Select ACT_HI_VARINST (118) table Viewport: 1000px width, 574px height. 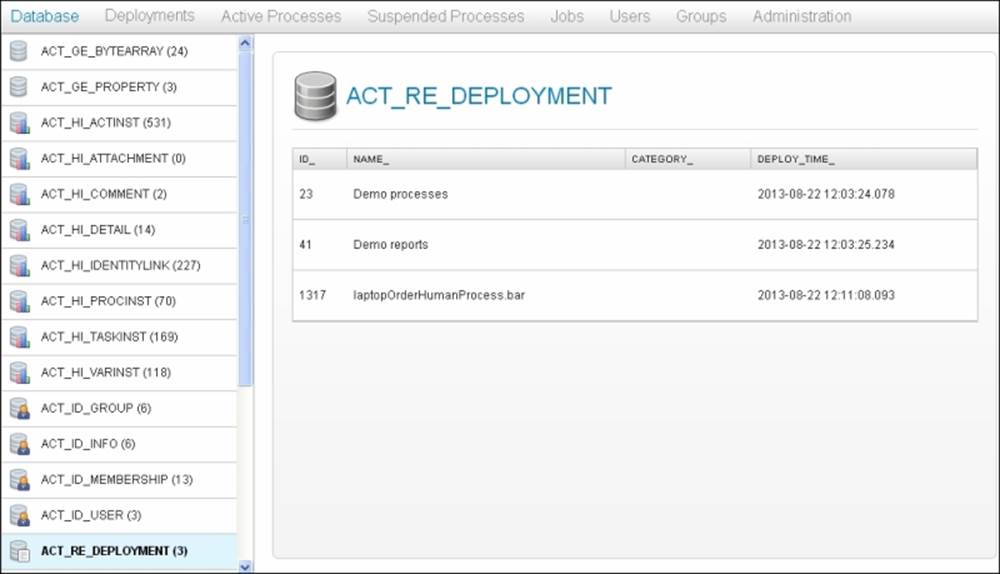pos(119,373)
